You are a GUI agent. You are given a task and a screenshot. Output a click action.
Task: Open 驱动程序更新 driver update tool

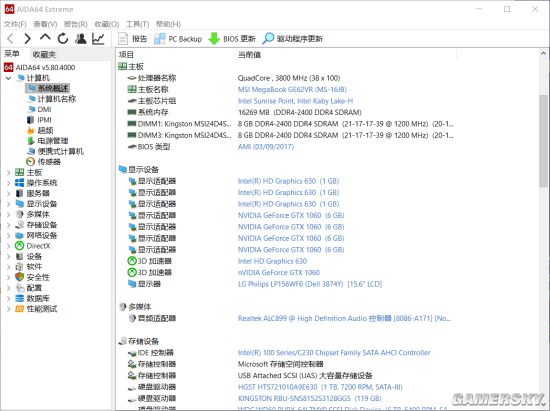point(293,39)
